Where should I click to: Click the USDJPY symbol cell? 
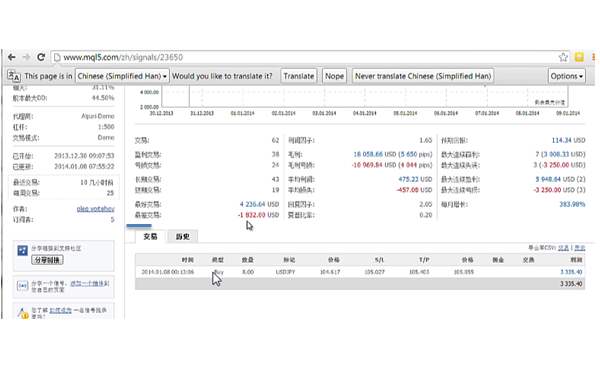click(x=285, y=272)
